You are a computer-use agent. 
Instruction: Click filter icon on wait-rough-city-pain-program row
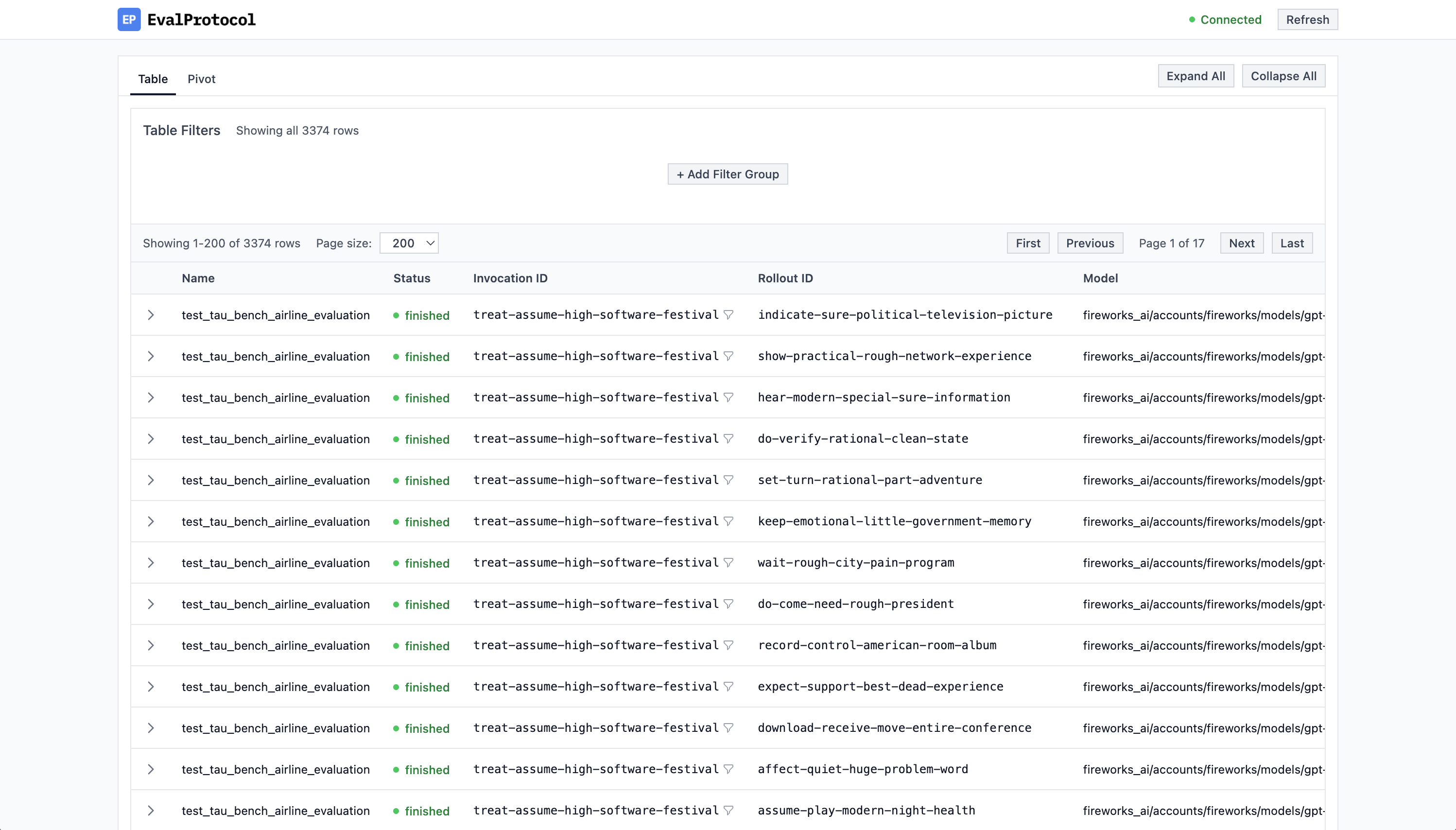(728, 563)
